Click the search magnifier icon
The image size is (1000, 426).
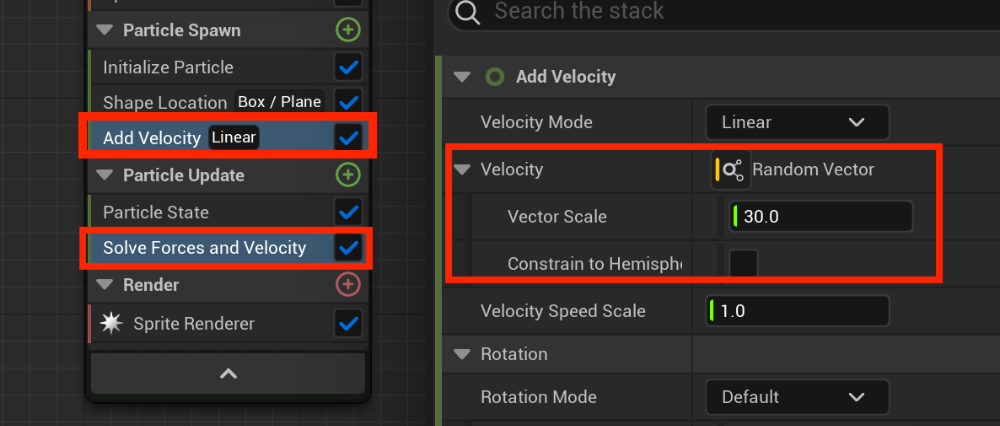click(x=465, y=13)
